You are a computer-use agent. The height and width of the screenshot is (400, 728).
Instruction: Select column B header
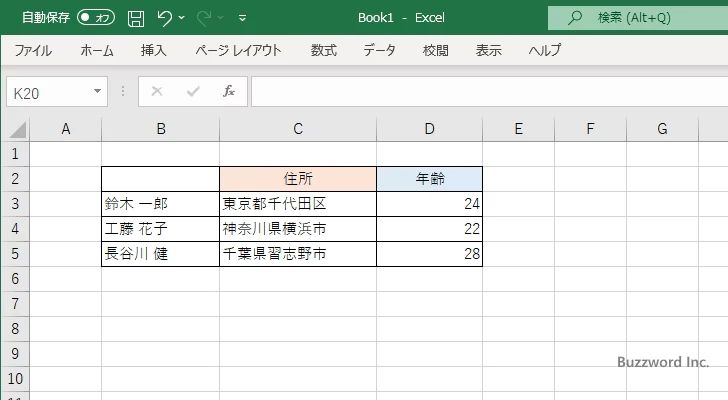pos(161,129)
